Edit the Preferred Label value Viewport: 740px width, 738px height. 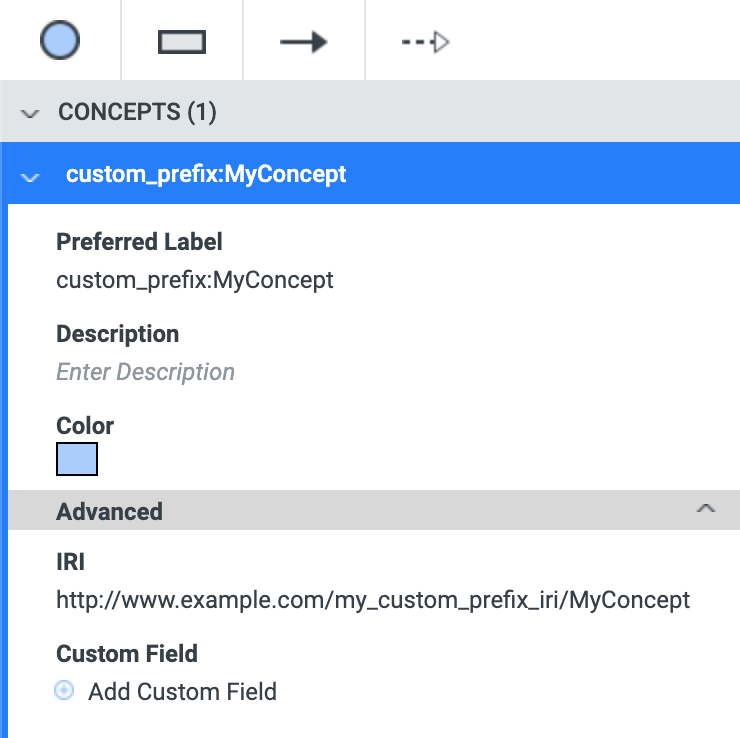pos(194,280)
